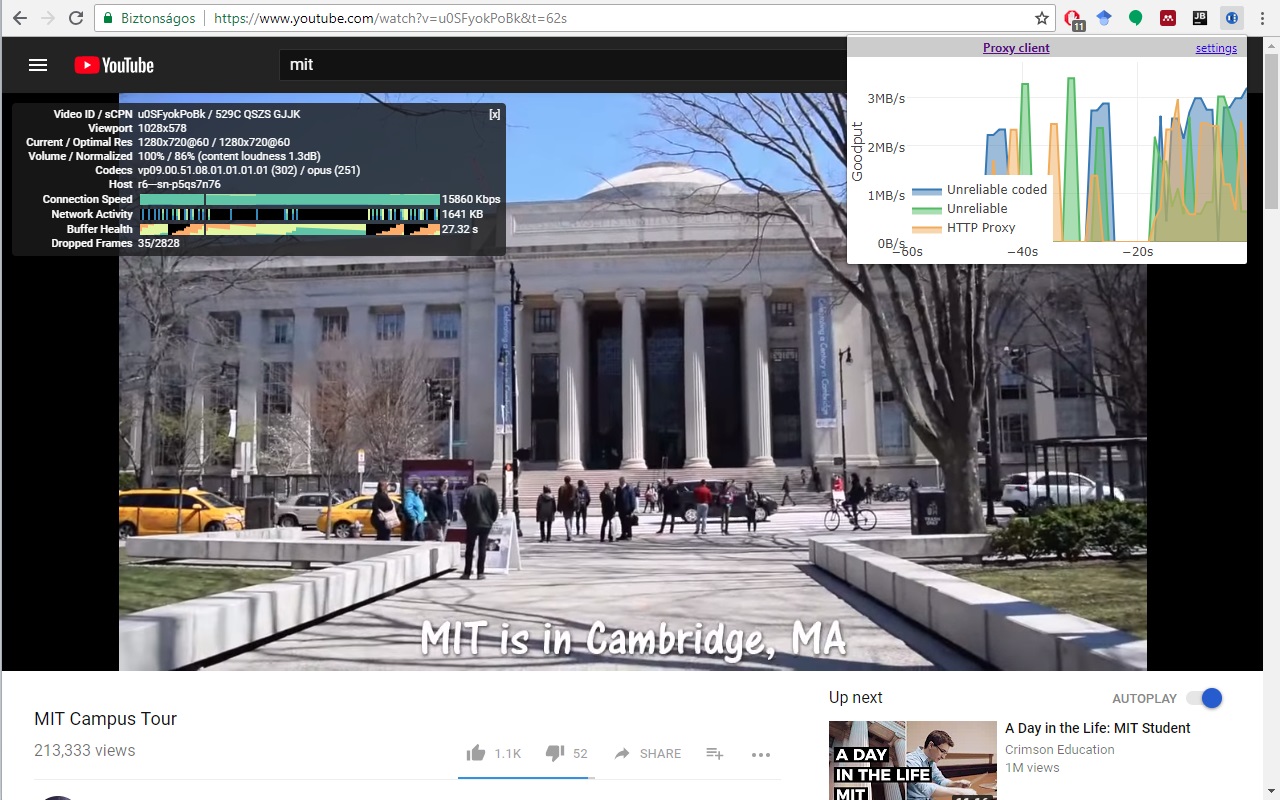Viewport: 1280px width, 800px height.
Task: Click the Add to playlist icon
Action: click(714, 753)
